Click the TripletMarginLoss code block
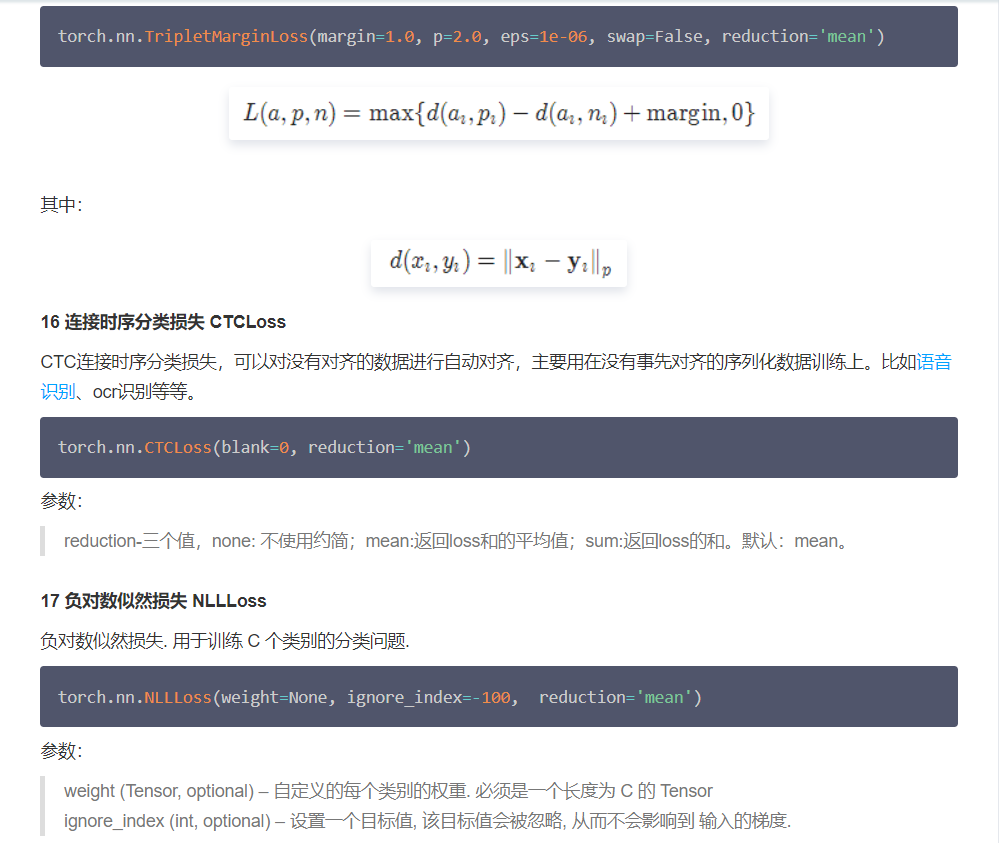 pos(499,36)
